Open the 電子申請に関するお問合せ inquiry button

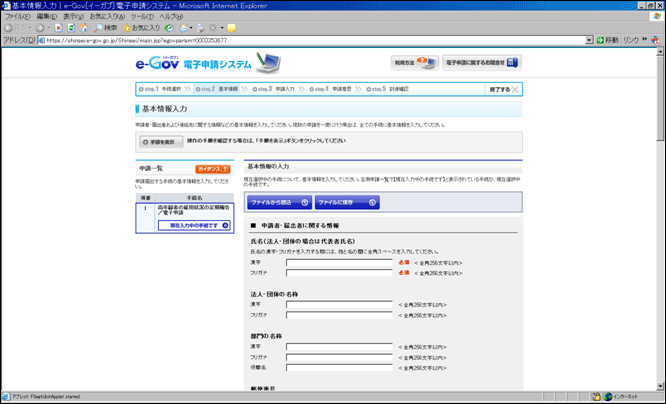pos(481,63)
